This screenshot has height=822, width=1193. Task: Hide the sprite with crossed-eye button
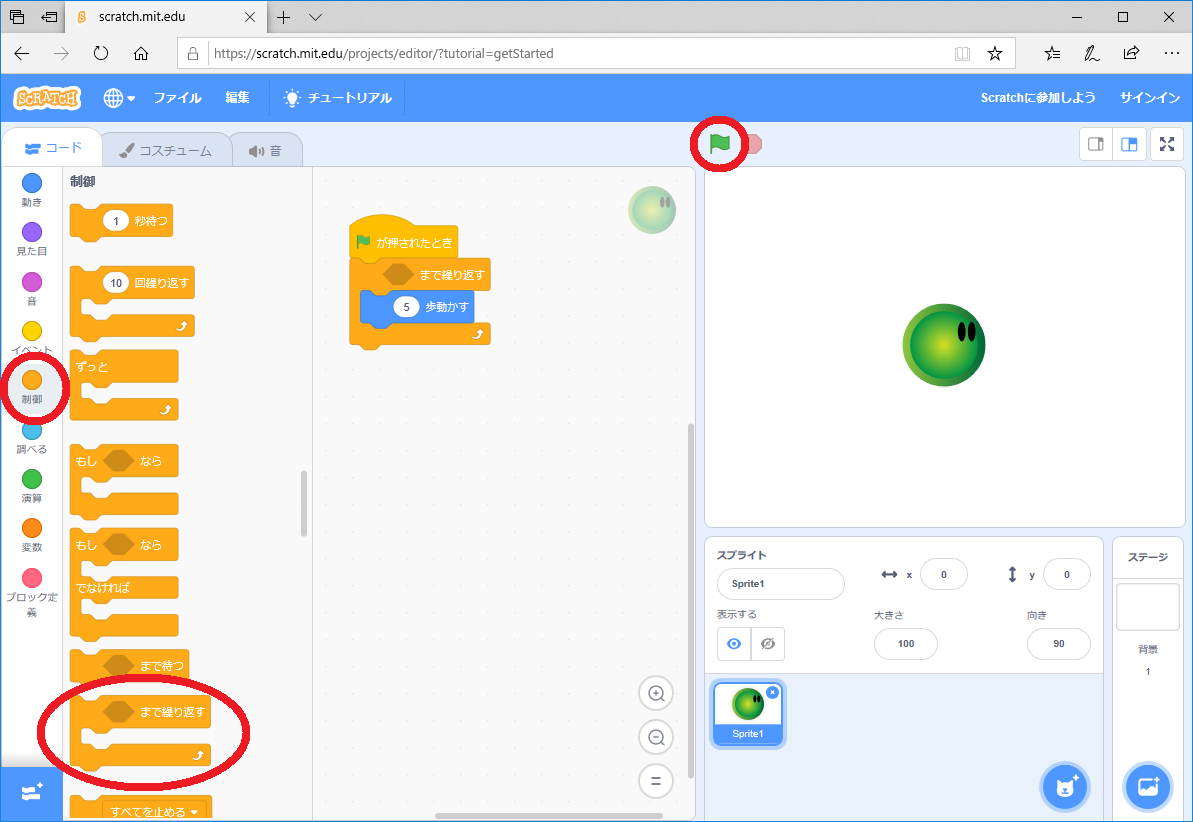pos(768,644)
